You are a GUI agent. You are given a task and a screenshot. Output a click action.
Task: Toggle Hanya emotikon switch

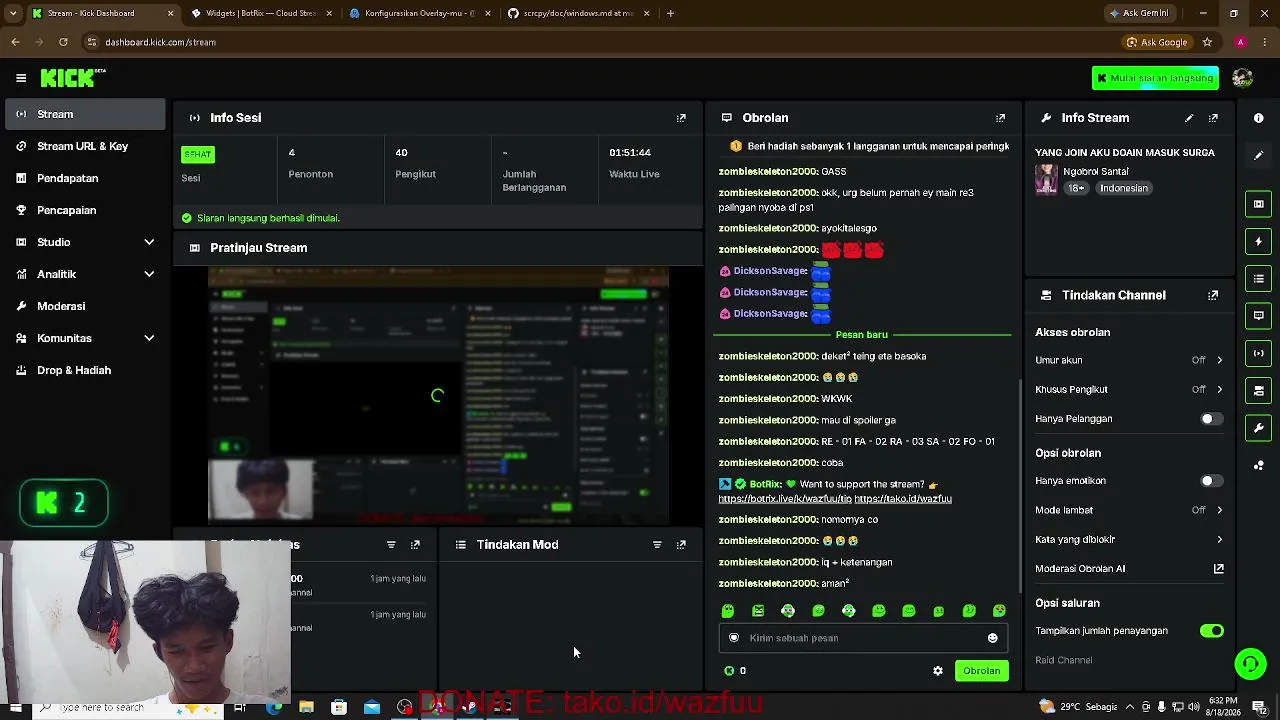1211,481
